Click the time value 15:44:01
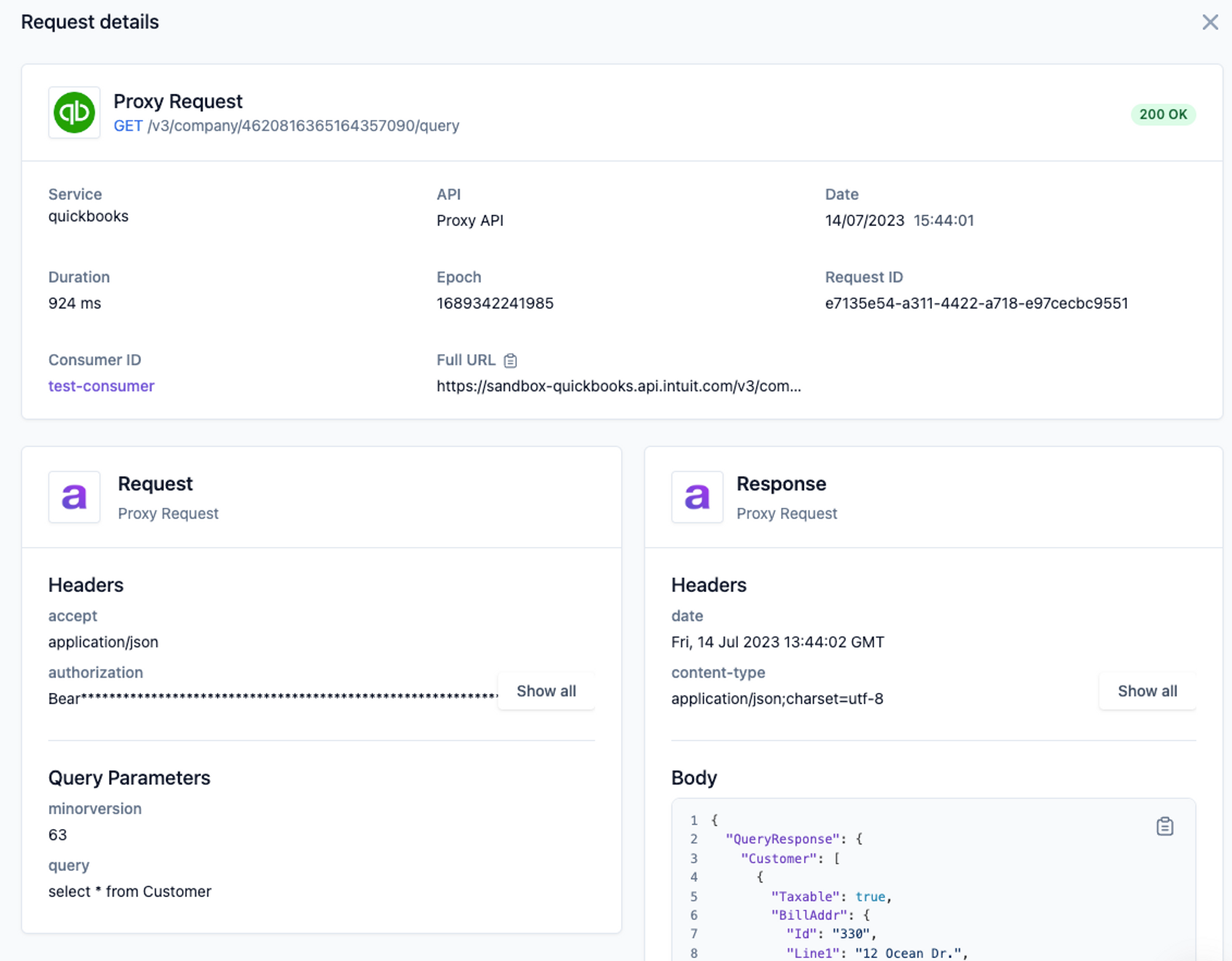1232x961 pixels. [944, 221]
